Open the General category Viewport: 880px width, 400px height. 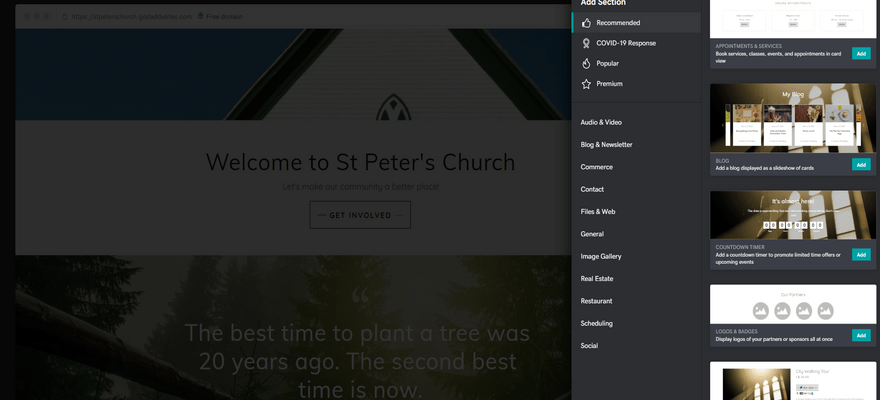(x=592, y=234)
